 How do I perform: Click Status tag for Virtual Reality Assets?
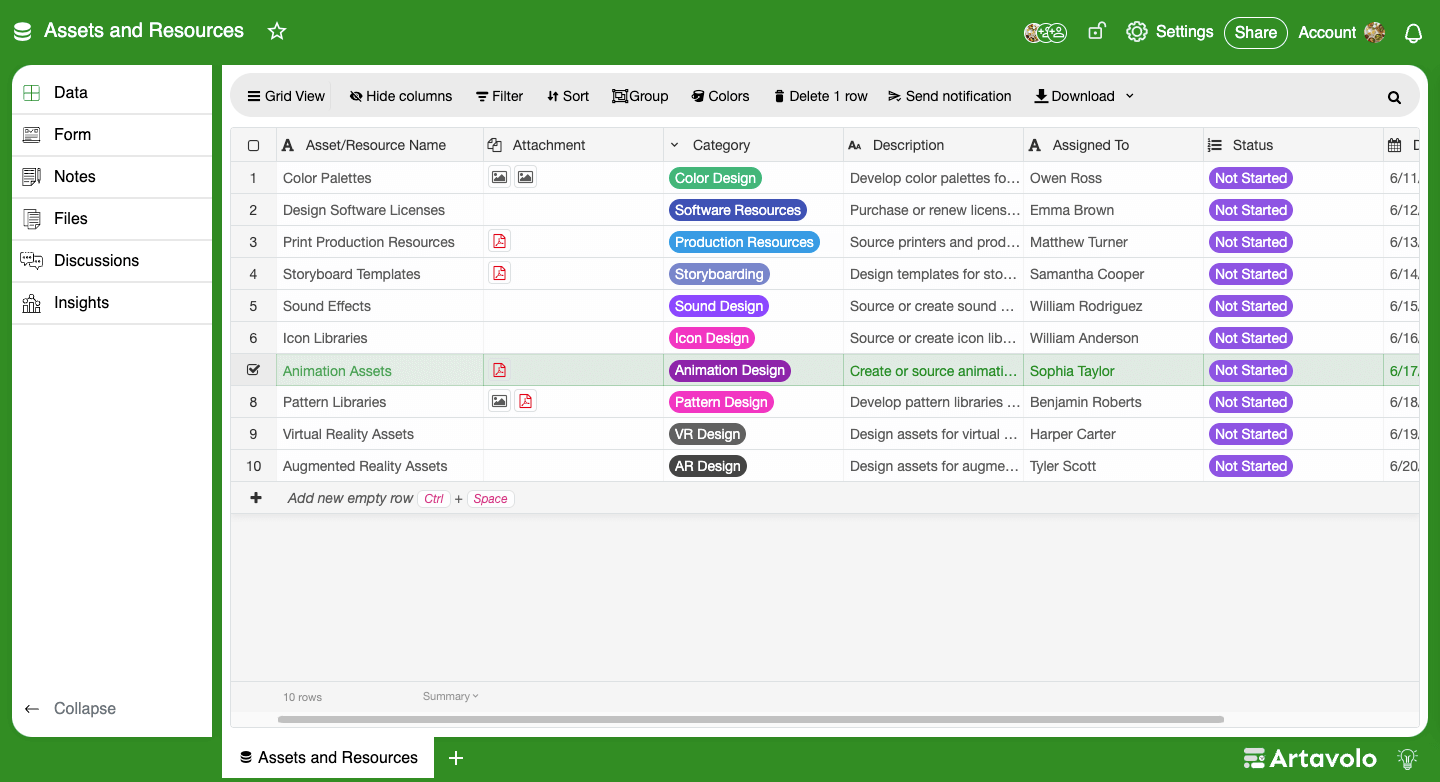point(1250,434)
